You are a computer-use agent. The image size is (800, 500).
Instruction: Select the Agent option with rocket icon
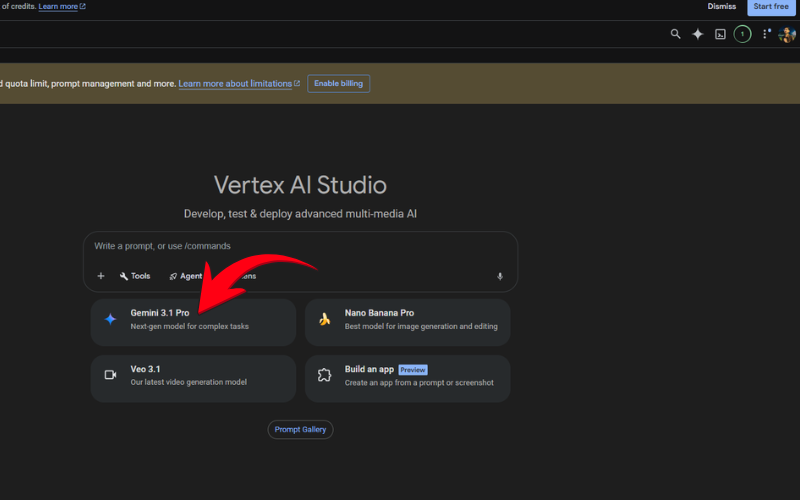pos(184,276)
